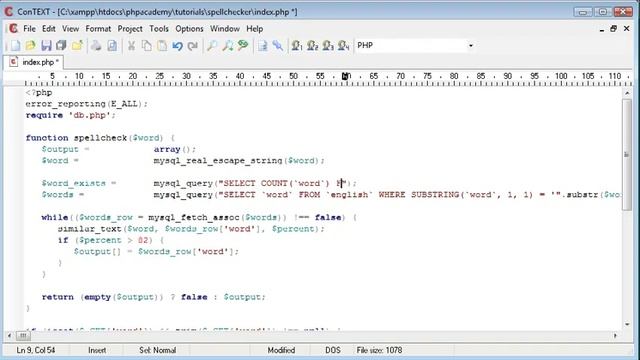Open the Window menu
This screenshot has width=640, height=360.
pyautogui.click(x=225, y=29)
